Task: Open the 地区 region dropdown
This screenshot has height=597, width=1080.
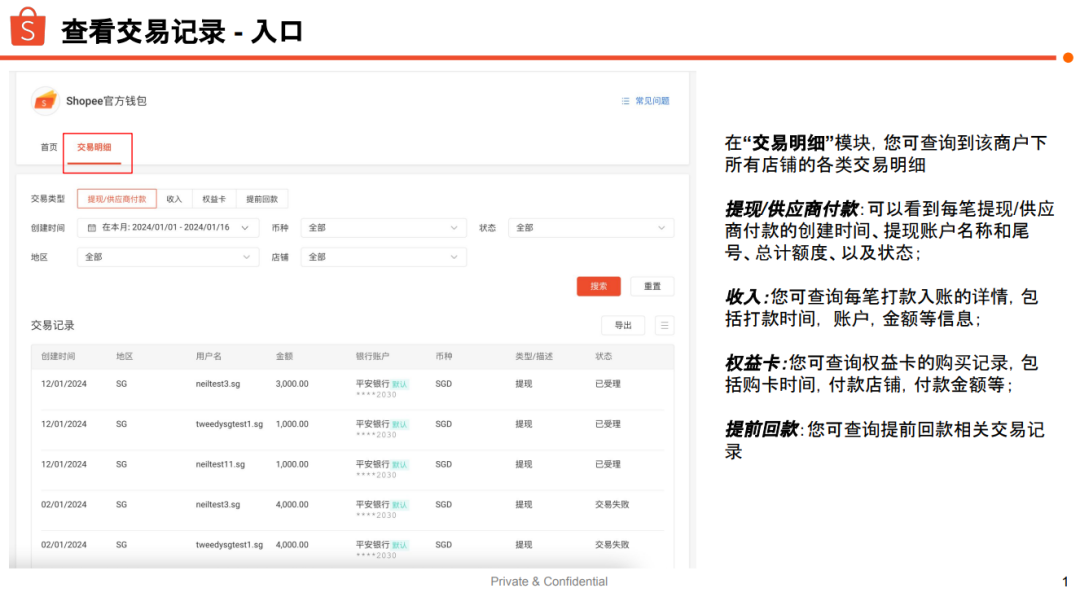Action: coord(168,257)
